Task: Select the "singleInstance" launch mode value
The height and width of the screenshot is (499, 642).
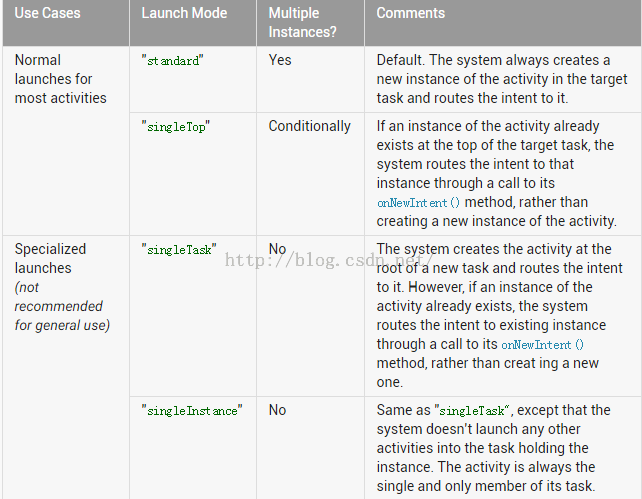Action: click(192, 411)
